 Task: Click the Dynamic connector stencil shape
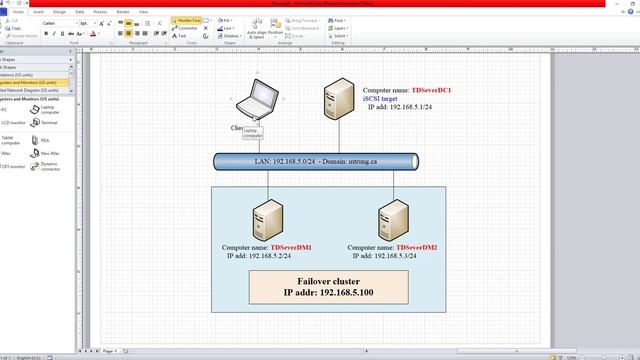point(45,167)
